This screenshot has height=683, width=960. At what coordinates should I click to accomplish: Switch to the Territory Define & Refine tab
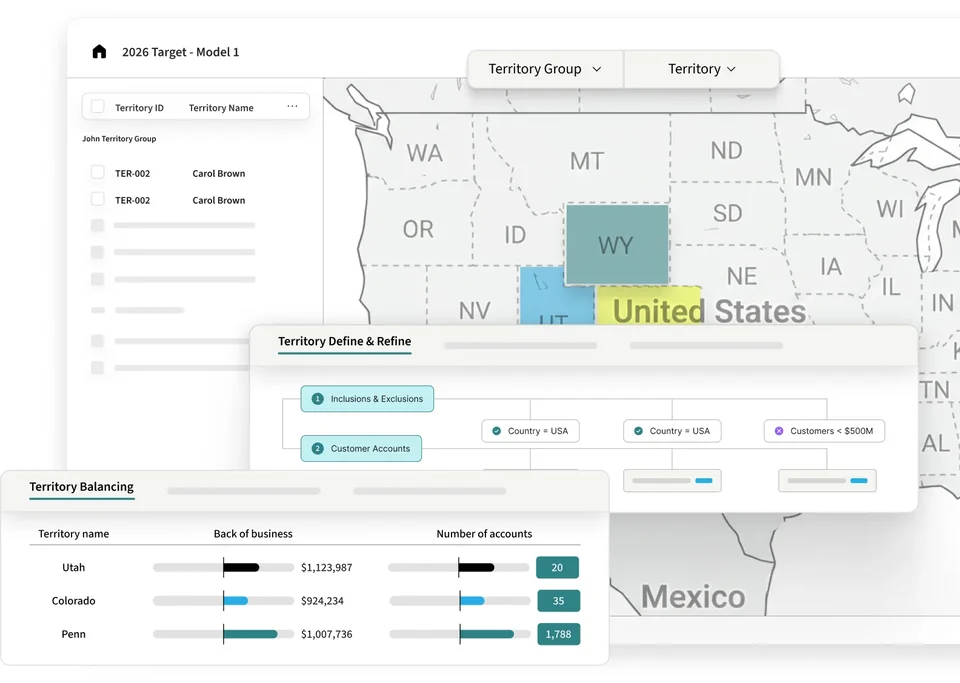(x=345, y=342)
